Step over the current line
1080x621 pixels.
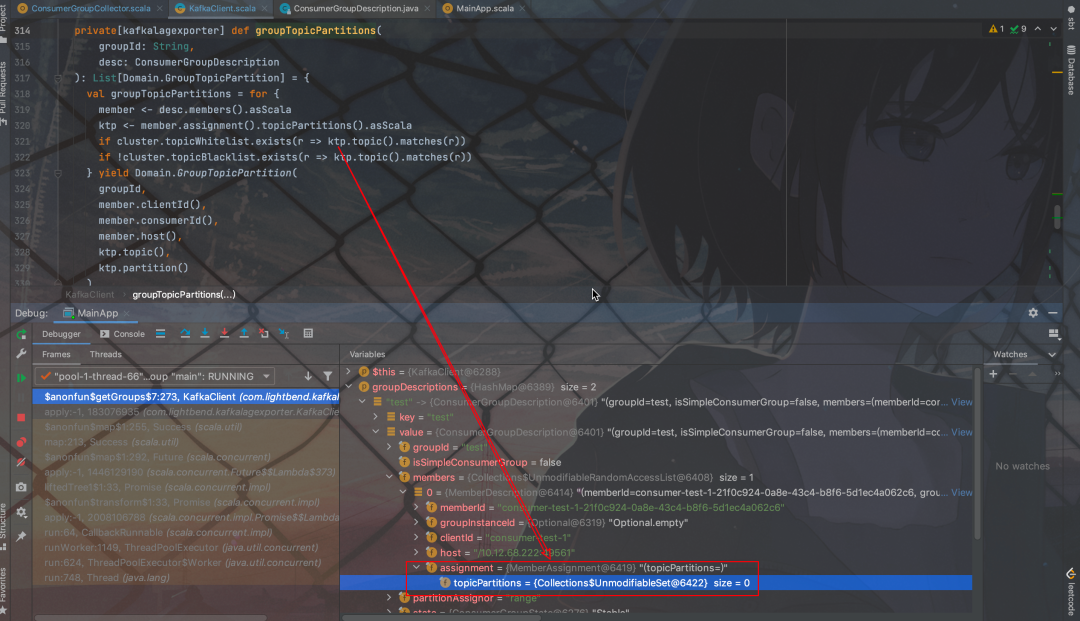tap(186, 333)
